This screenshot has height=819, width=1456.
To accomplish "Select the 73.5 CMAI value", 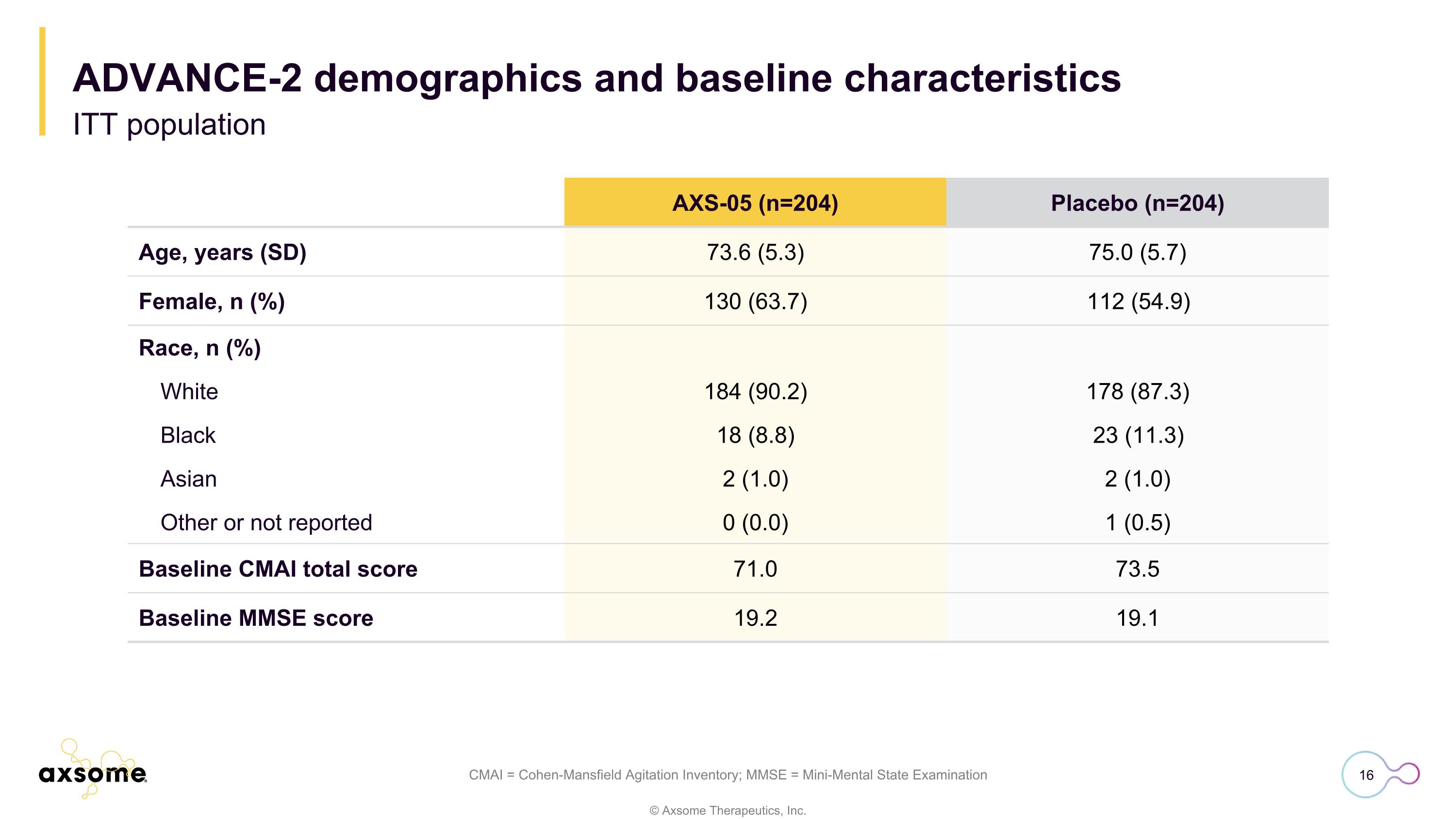I will 1137,569.
